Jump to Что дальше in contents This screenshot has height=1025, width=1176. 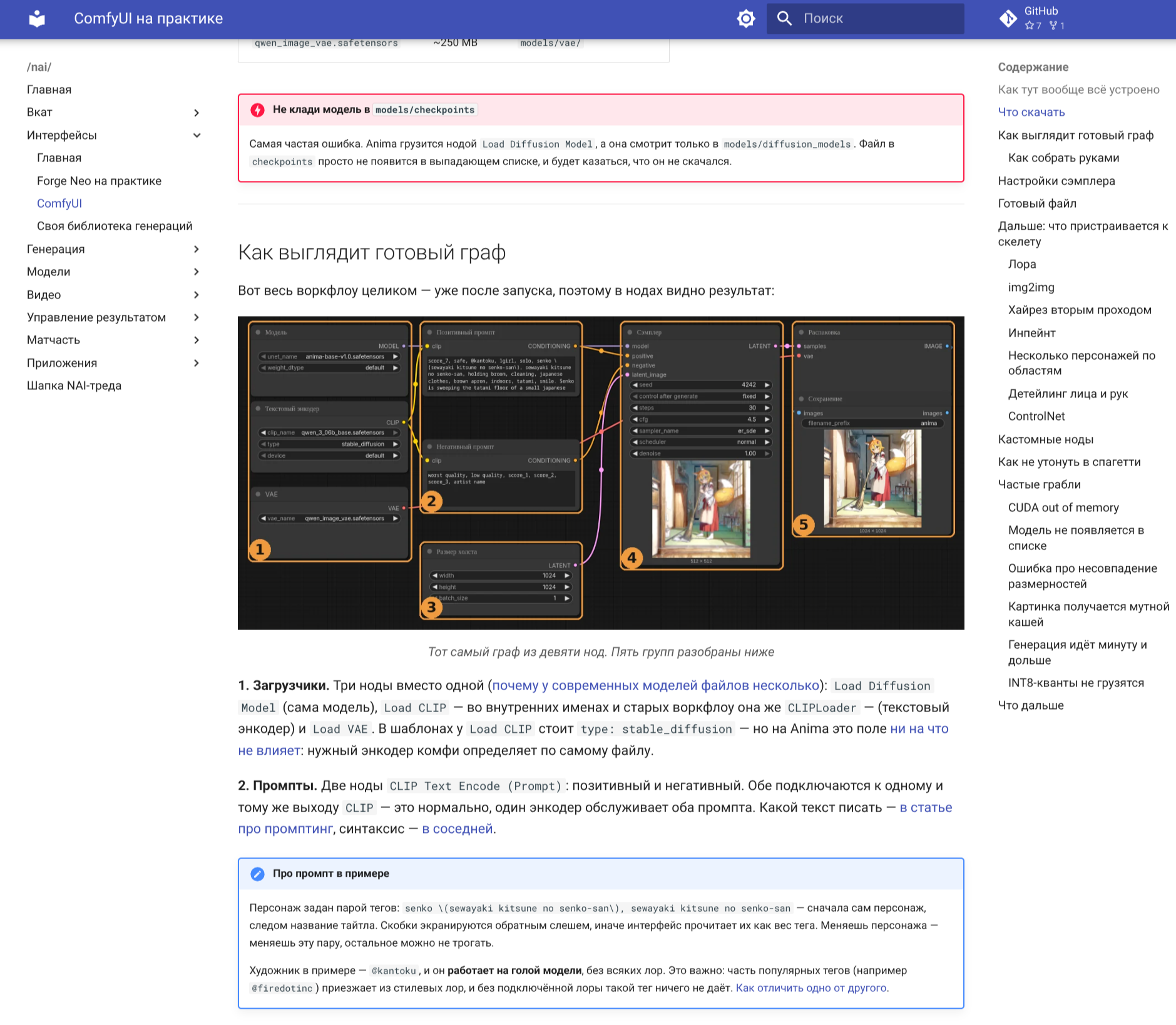tap(1031, 705)
